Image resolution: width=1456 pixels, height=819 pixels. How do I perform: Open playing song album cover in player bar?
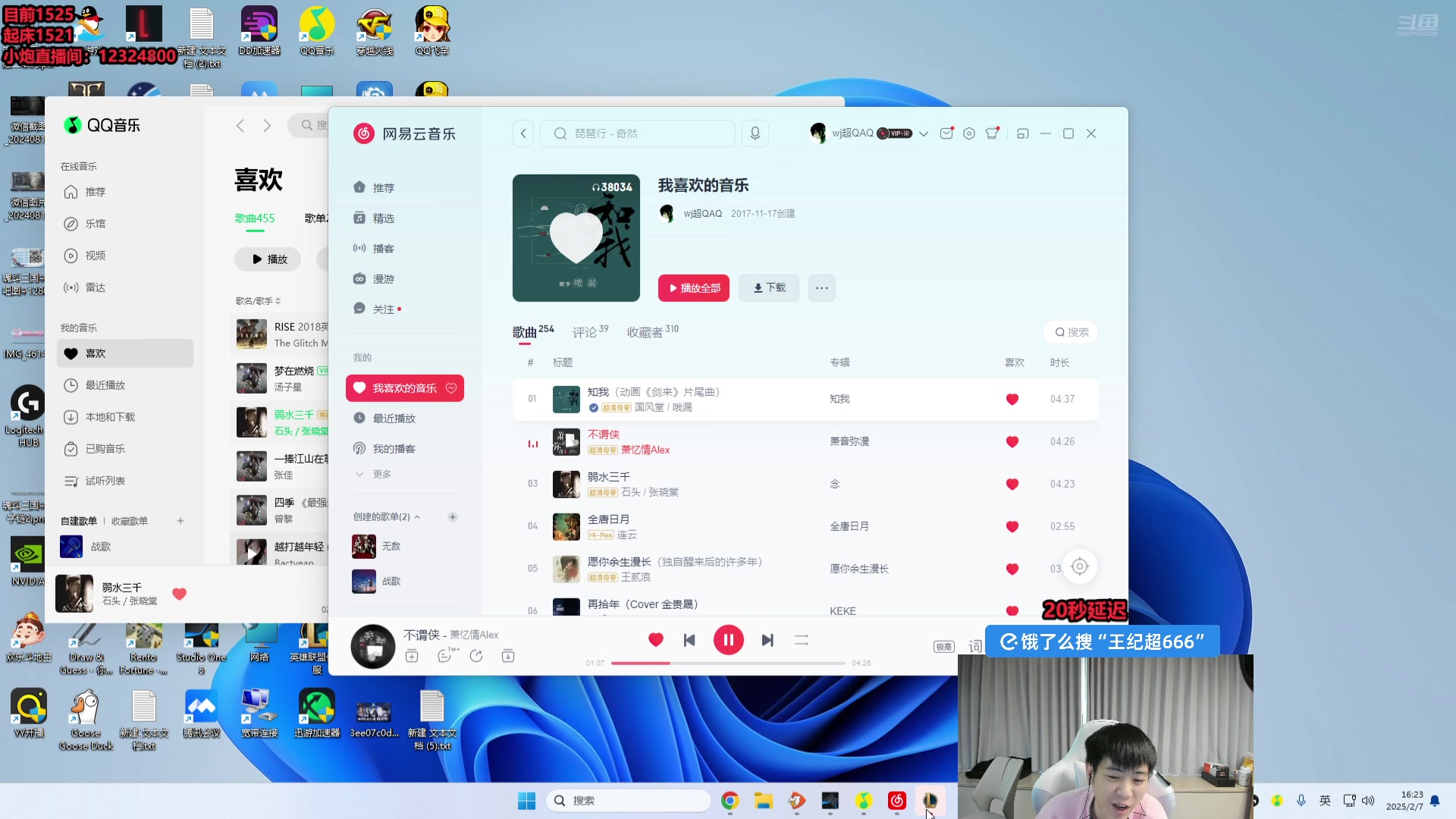tap(372, 646)
